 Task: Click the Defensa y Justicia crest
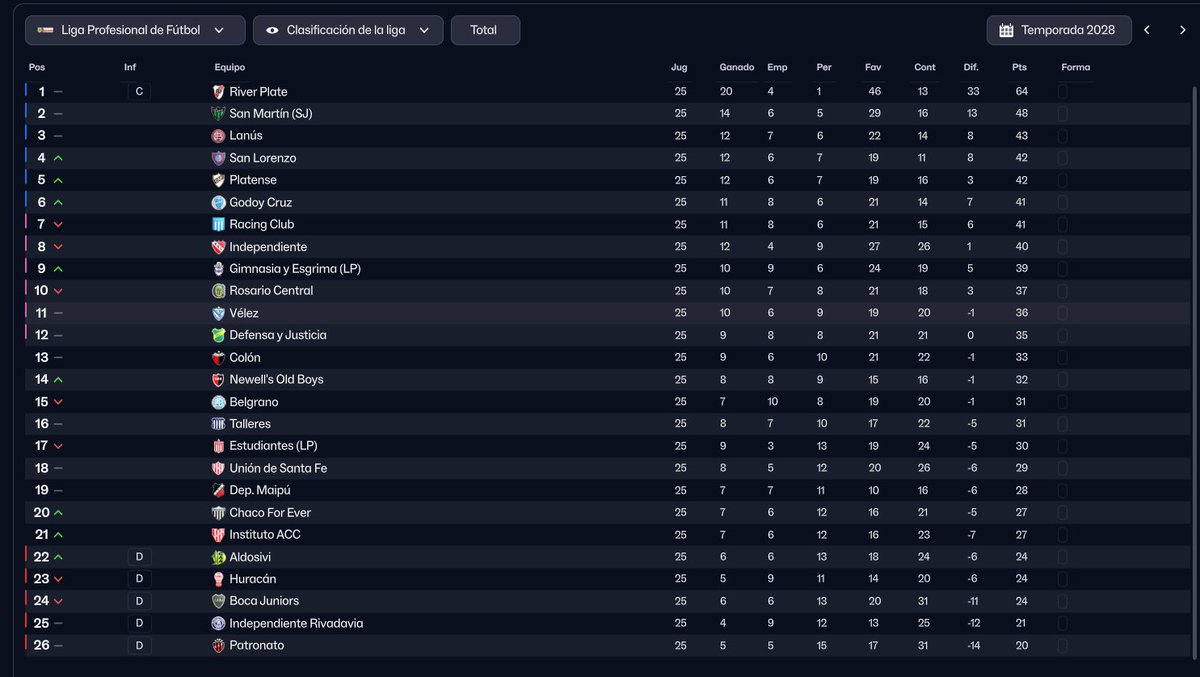pos(218,335)
